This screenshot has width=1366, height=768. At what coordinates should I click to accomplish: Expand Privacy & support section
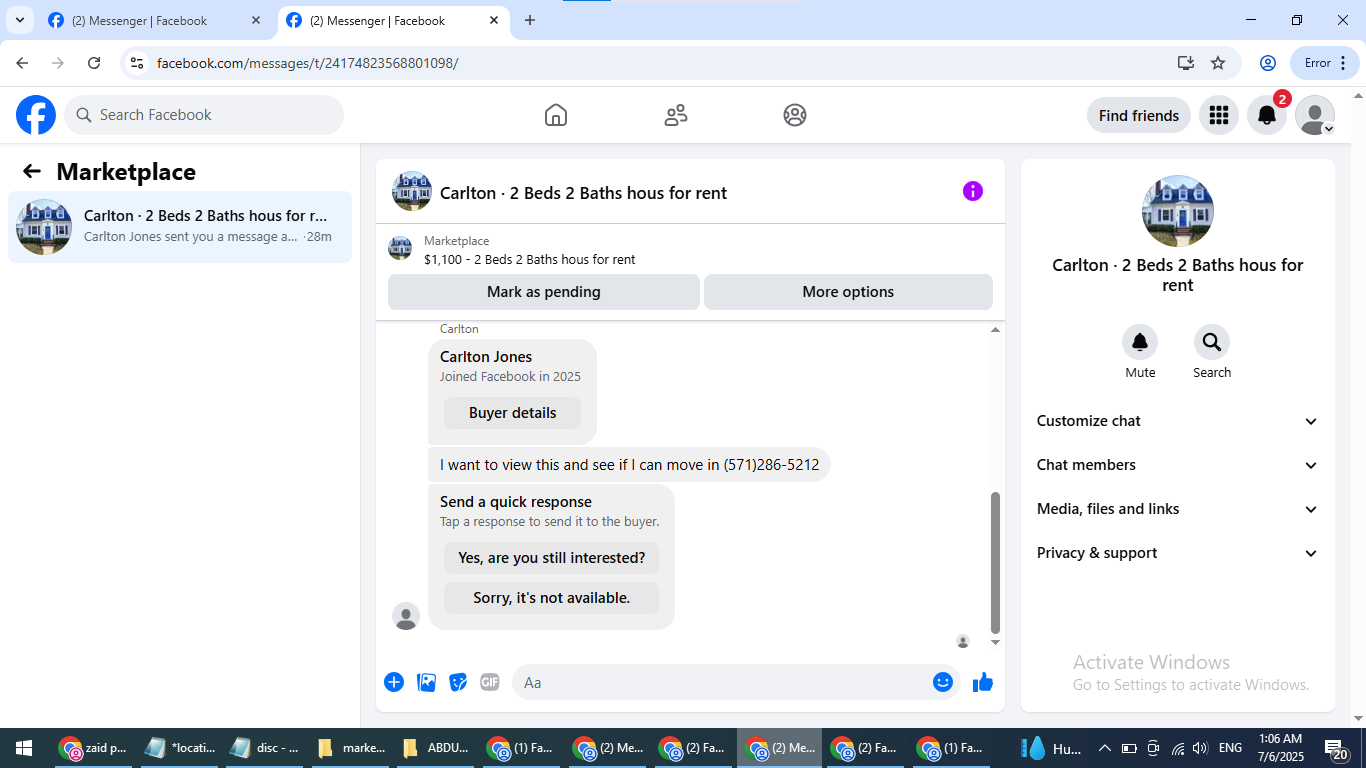coord(1178,553)
